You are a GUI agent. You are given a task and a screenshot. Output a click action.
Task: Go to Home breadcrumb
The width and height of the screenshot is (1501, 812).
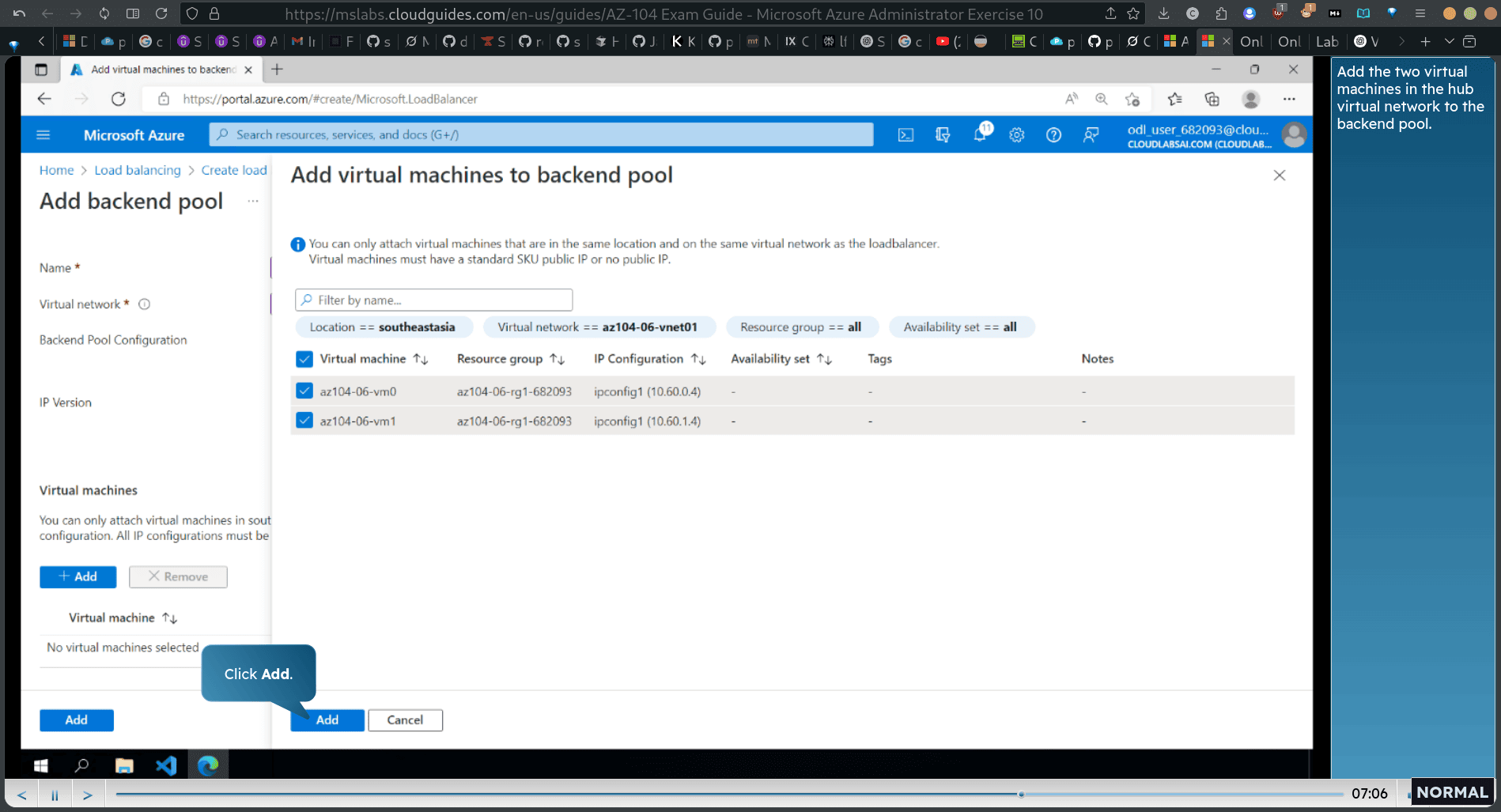(56, 170)
